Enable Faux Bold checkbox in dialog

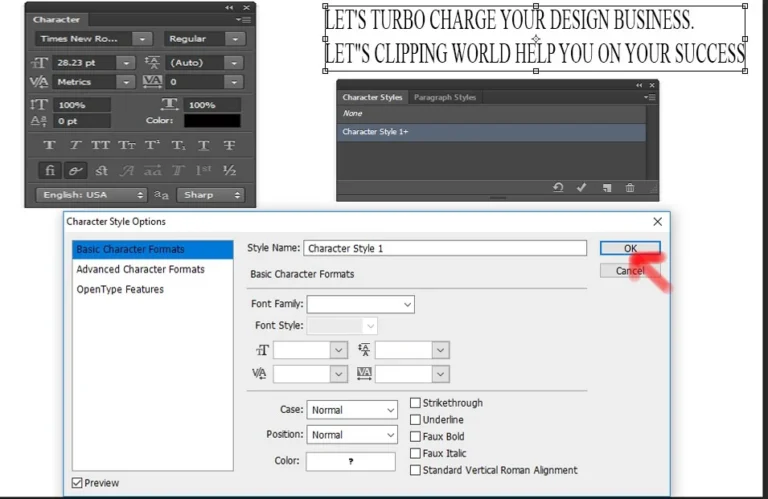tap(415, 436)
